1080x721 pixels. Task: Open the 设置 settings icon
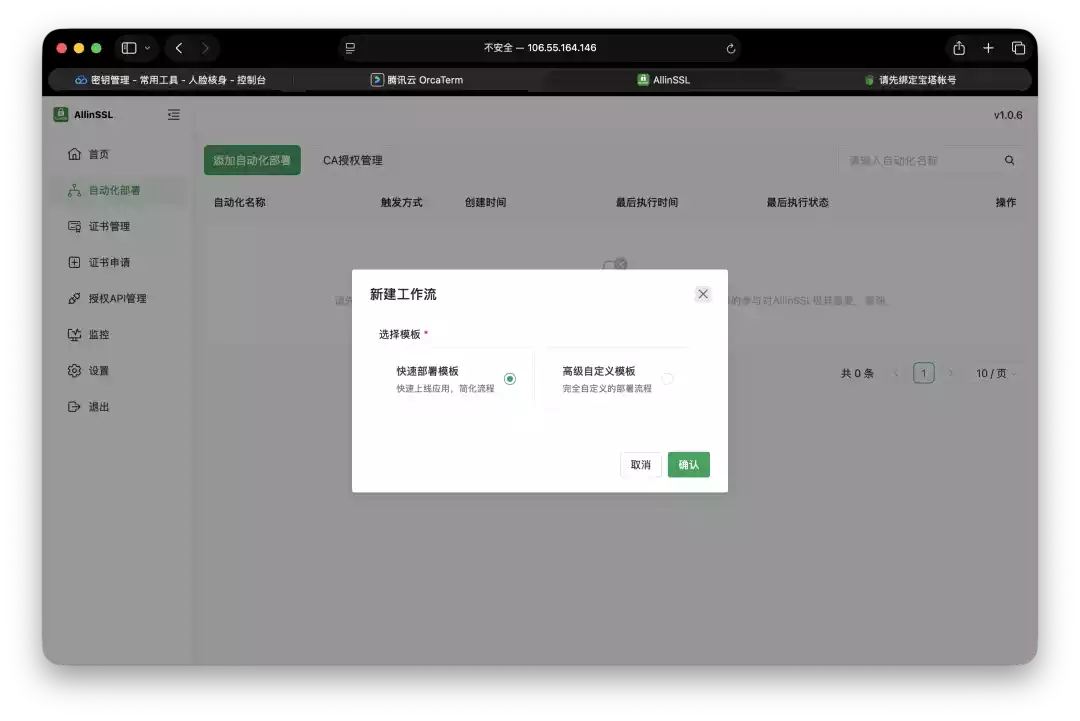[74, 370]
